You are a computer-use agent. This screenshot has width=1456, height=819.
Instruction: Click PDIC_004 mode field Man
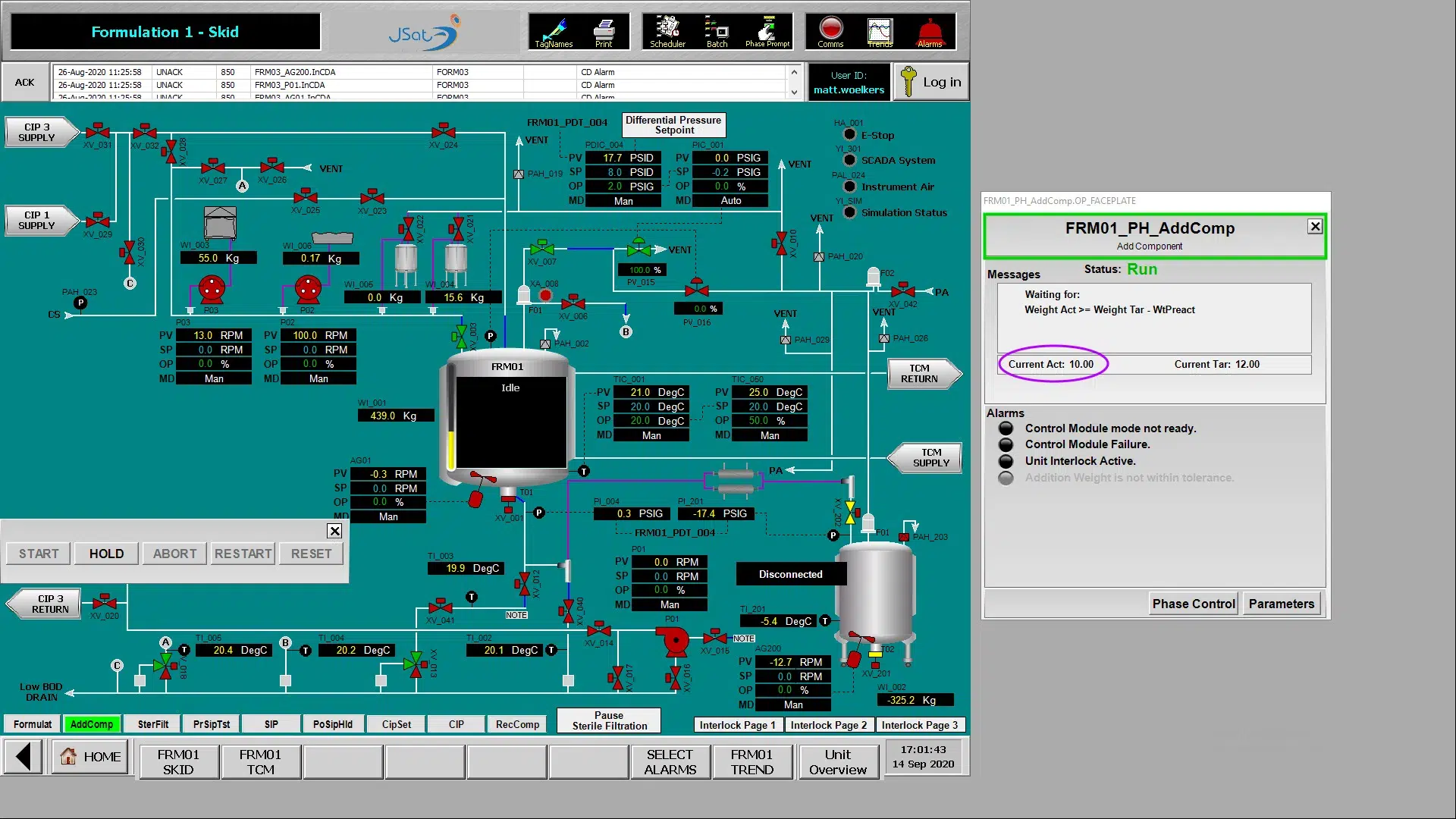[x=623, y=201]
